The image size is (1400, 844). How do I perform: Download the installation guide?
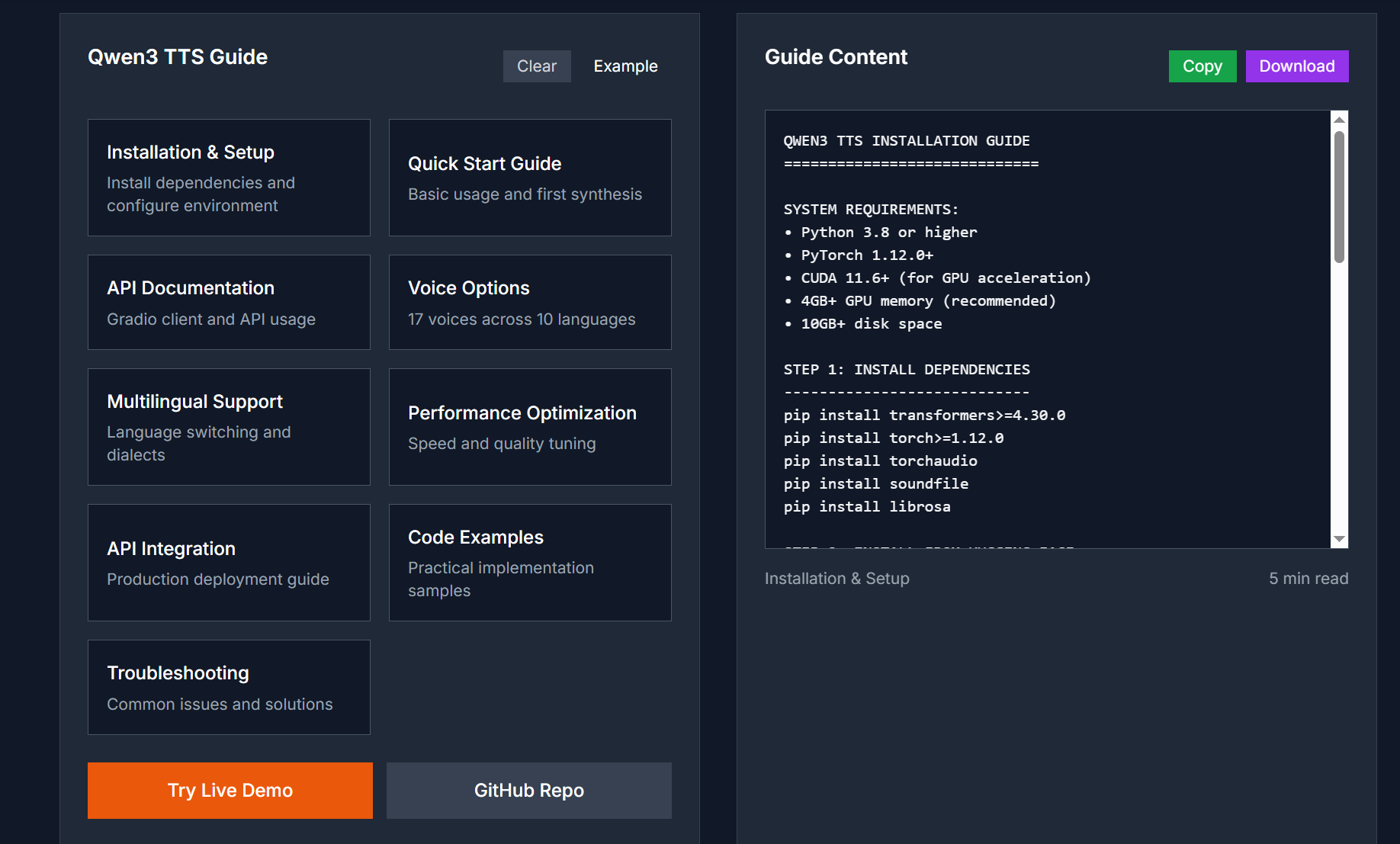pos(1297,66)
